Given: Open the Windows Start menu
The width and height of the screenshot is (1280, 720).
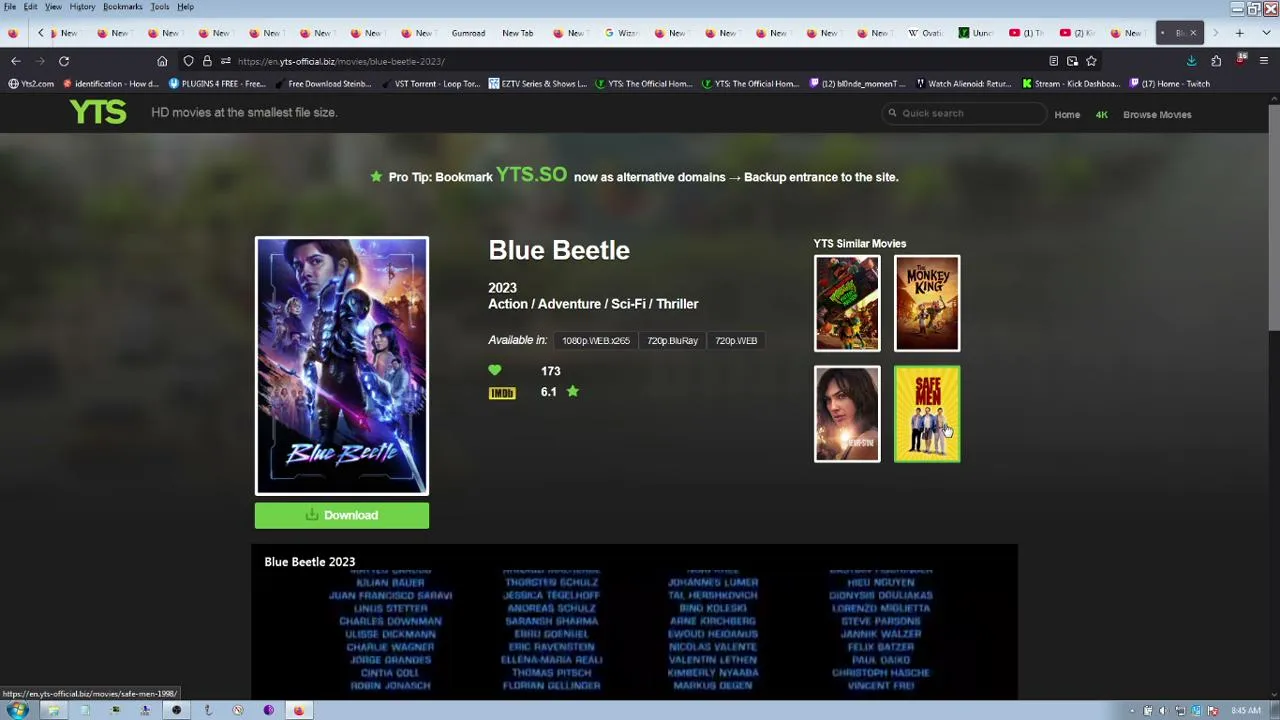Looking at the screenshot, I should [x=17, y=710].
